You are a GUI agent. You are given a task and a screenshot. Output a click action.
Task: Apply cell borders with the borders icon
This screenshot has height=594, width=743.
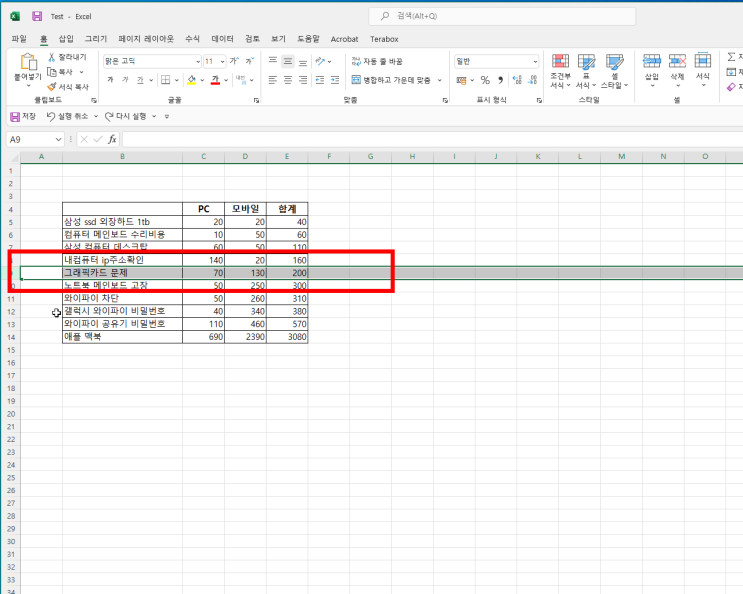pyautogui.click(x=165, y=80)
